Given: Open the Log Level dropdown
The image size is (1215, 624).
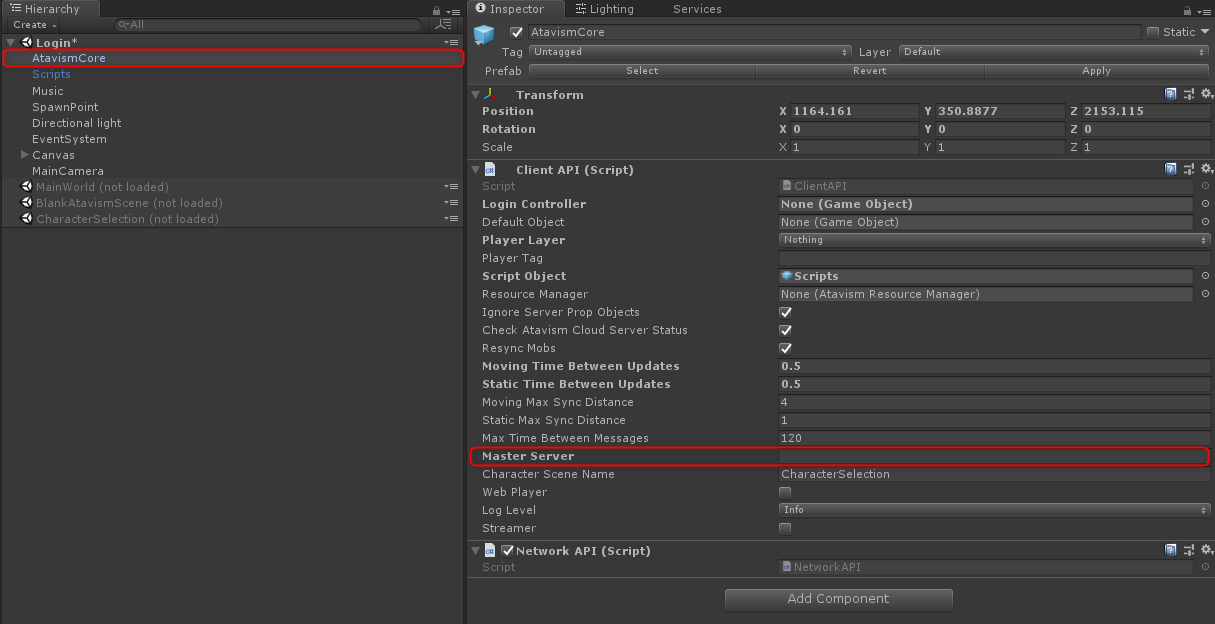Looking at the screenshot, I should [x=993, y=510].
